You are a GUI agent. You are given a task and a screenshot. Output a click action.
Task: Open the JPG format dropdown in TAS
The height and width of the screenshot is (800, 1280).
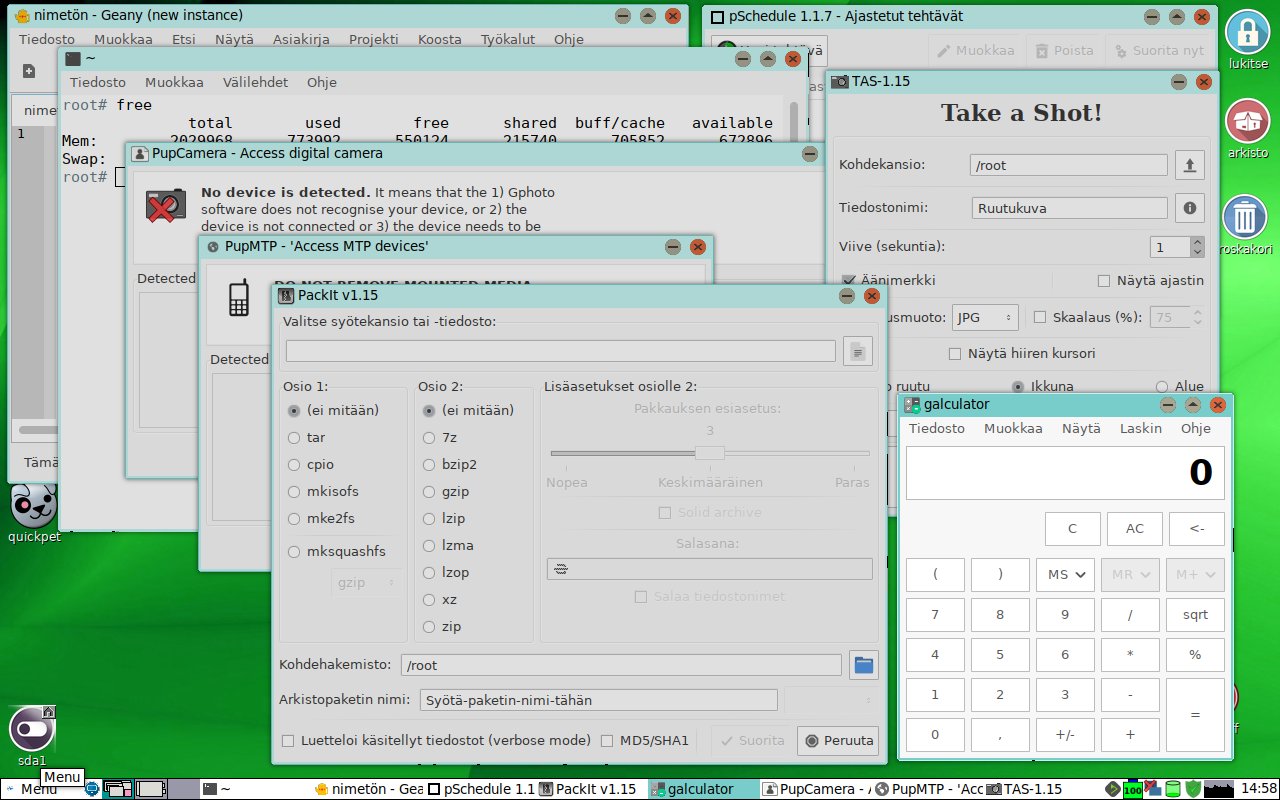[984, 317]
